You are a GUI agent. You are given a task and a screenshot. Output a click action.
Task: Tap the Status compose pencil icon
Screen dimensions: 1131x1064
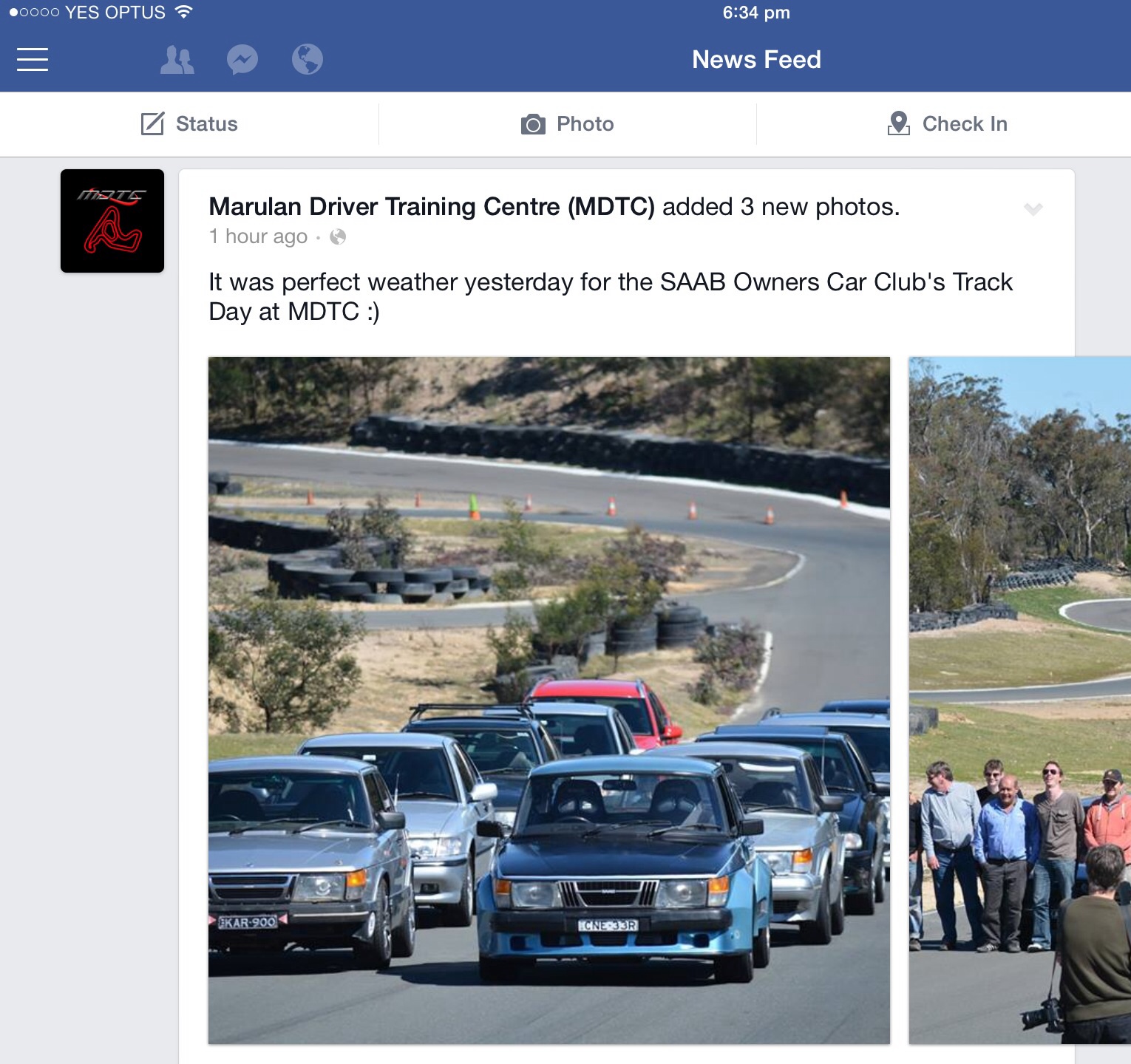[152, 123]
